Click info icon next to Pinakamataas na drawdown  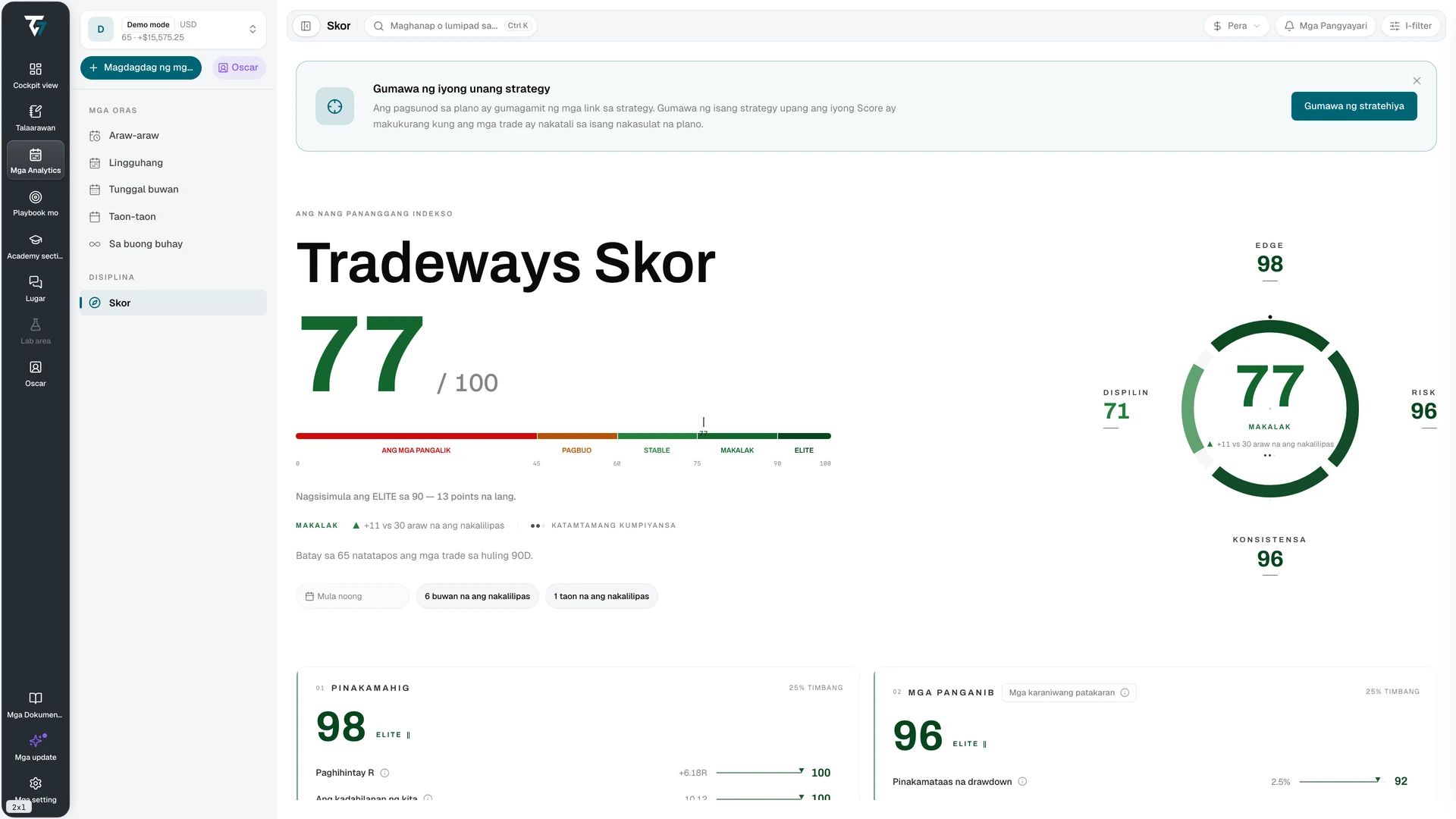[1022, 781]
